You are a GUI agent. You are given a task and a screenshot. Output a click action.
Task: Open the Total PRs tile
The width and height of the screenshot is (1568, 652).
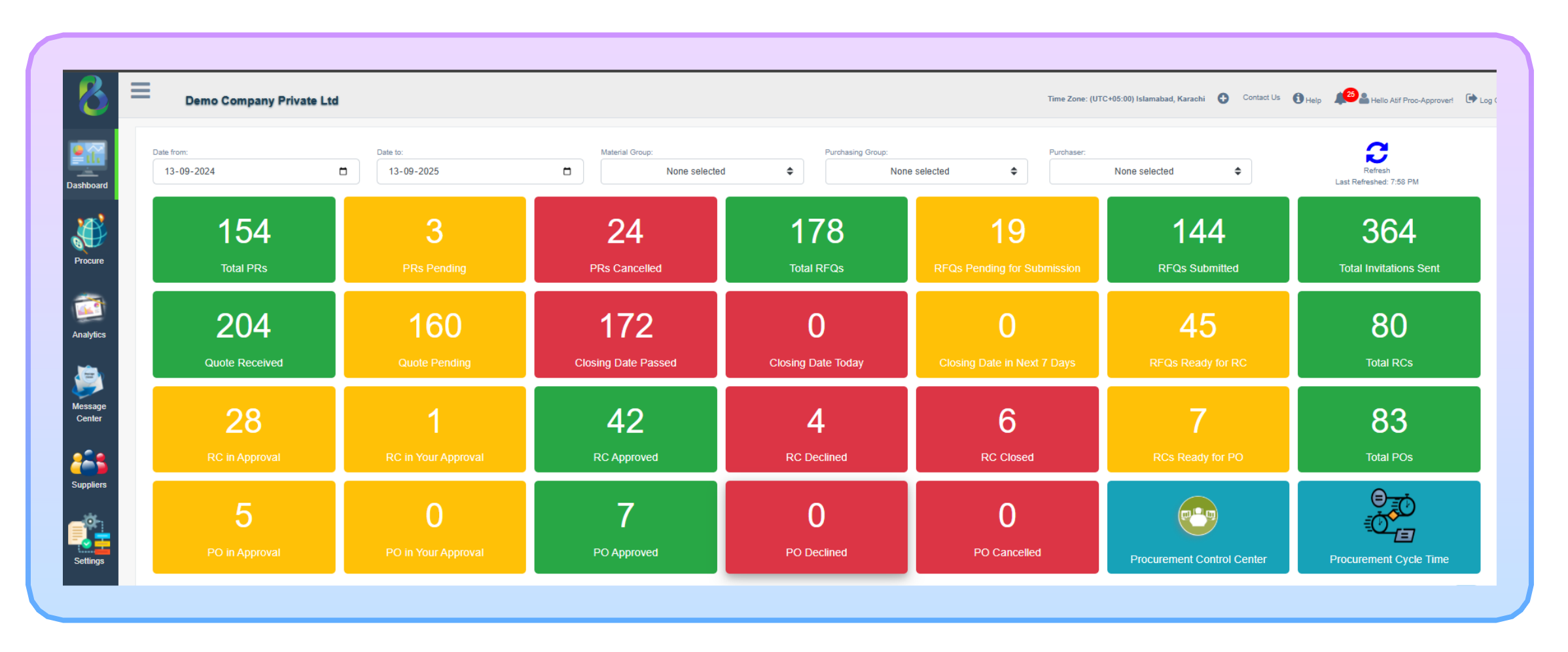(243, 240)
